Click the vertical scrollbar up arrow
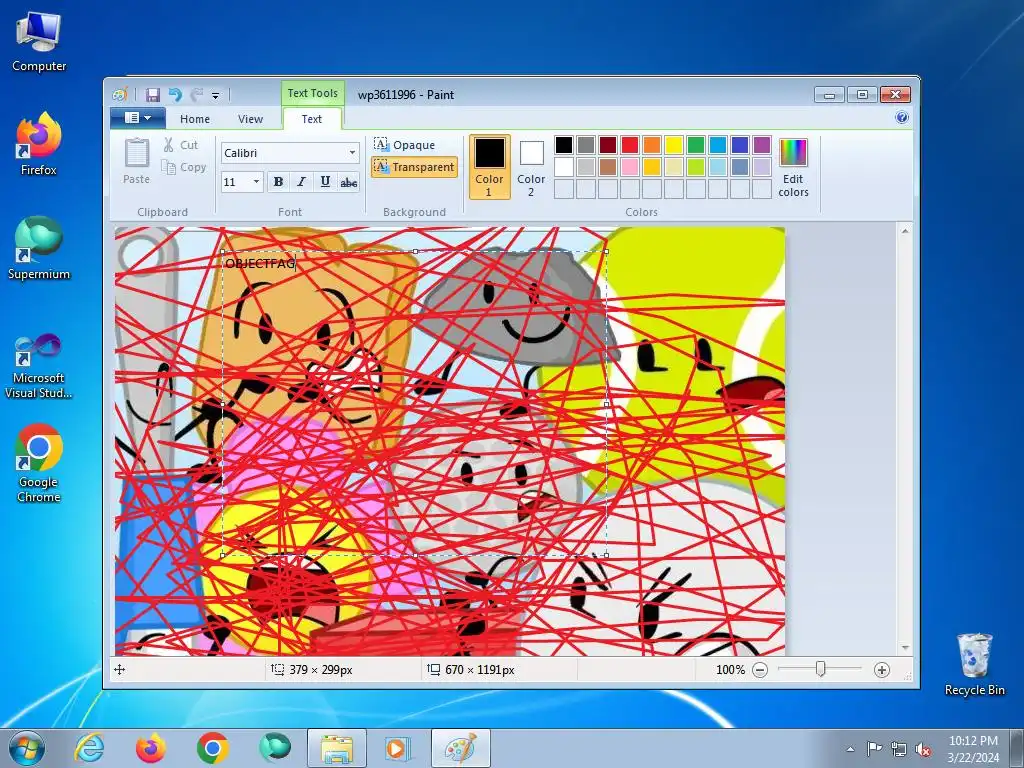Screen dimensions: 1024x768 point(905,231)
